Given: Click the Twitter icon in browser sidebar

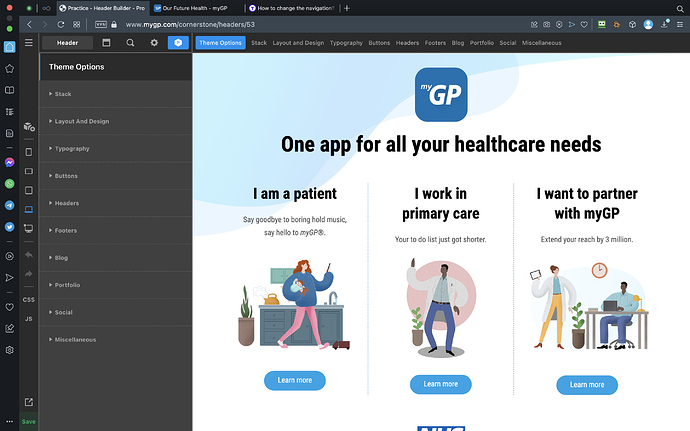Looking at the screenshot, I should pyautogui.click(x=9, y=227).
